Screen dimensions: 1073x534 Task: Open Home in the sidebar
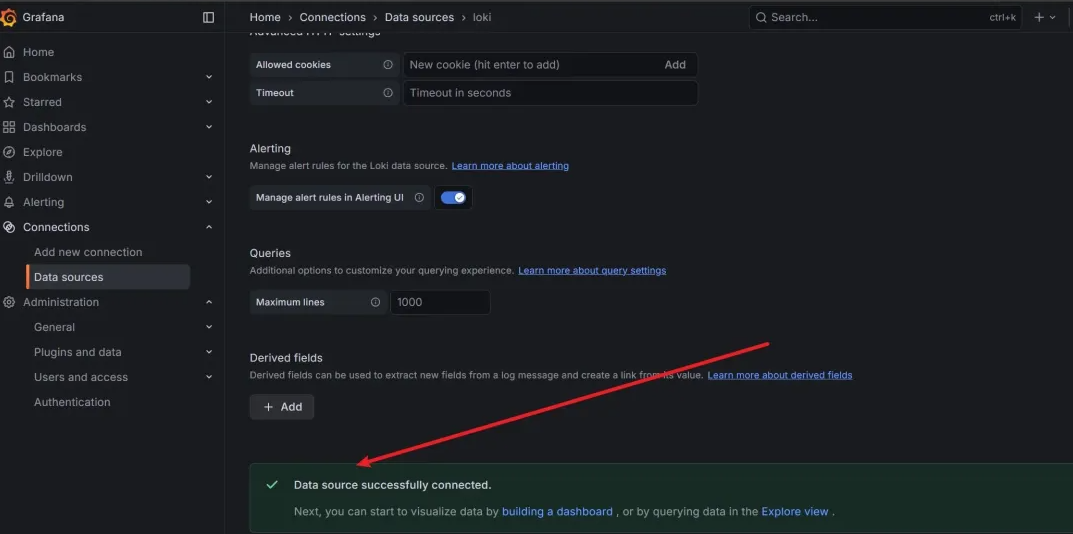[38, 52]
